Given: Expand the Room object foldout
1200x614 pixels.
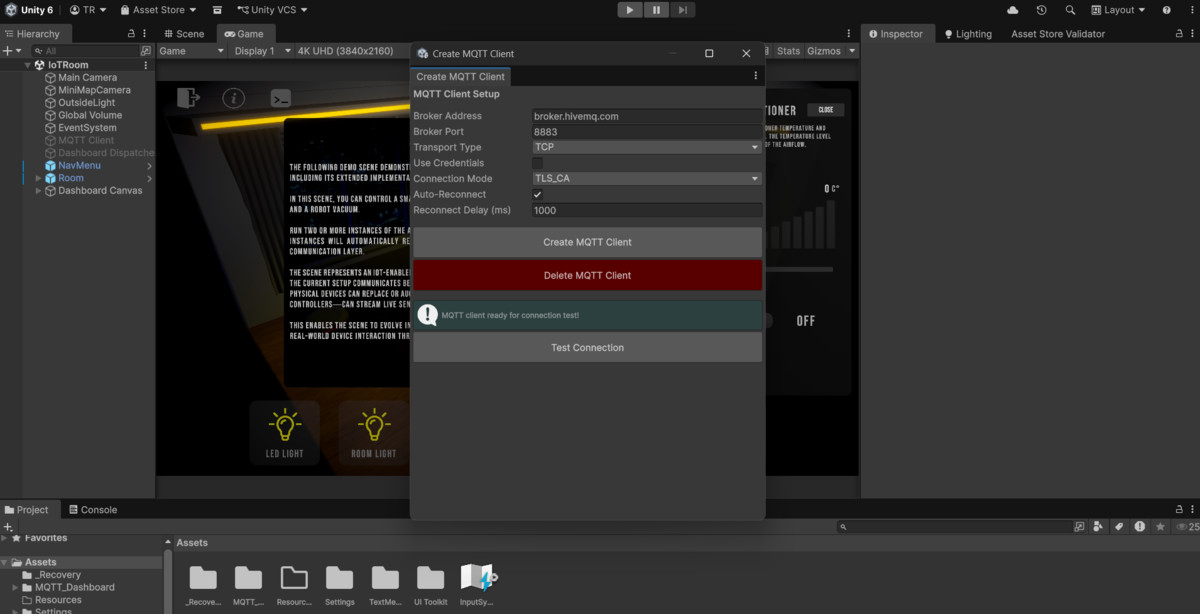Looking at the screenshot, I should [39, 178].
